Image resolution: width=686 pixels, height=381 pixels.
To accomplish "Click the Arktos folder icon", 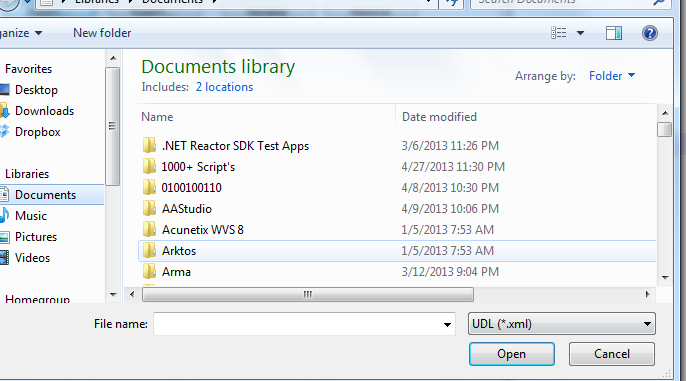I will coord(149,250).
